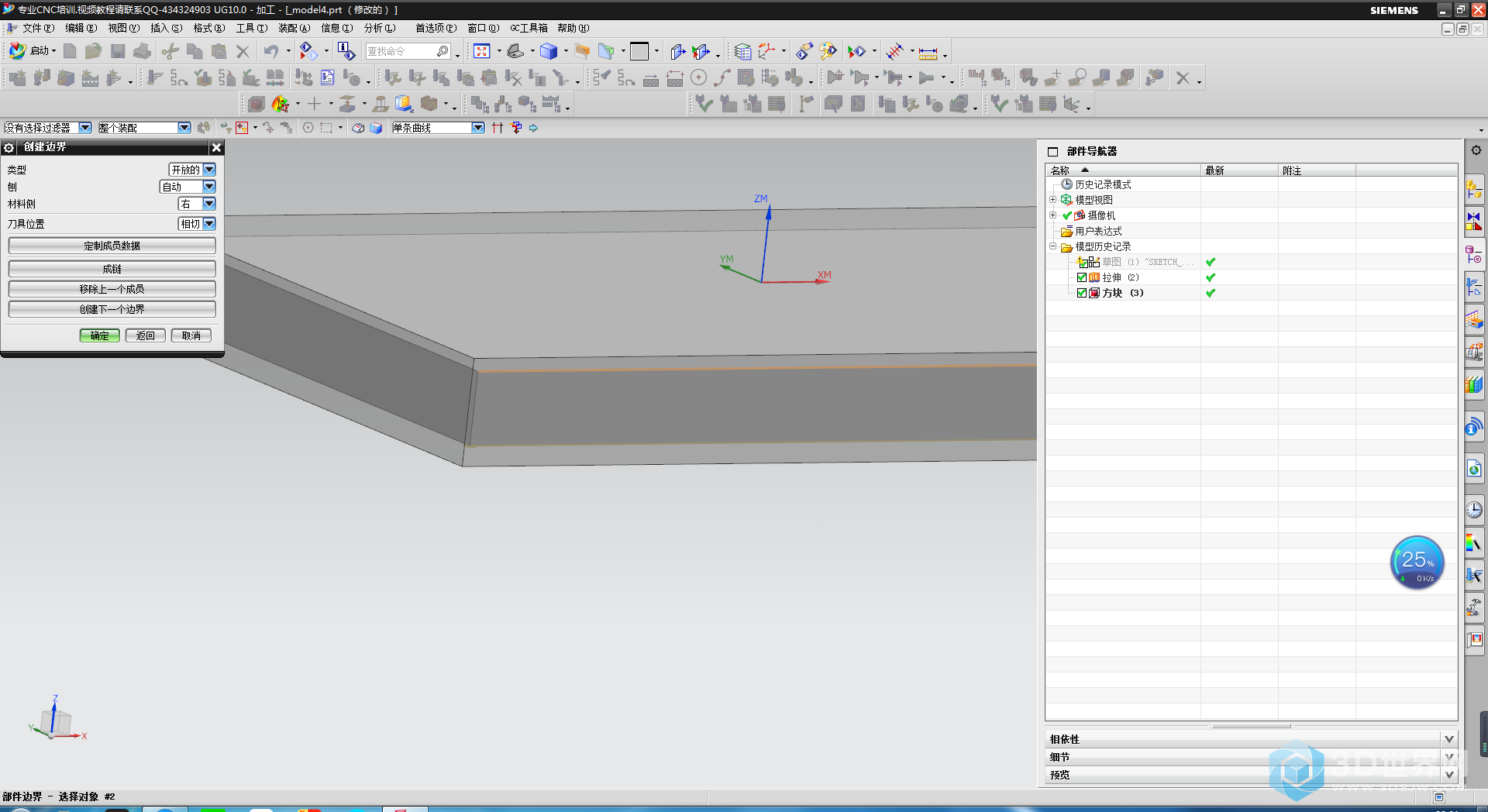Click the gear icon above right sidebar

click(x=1476, y=150)
